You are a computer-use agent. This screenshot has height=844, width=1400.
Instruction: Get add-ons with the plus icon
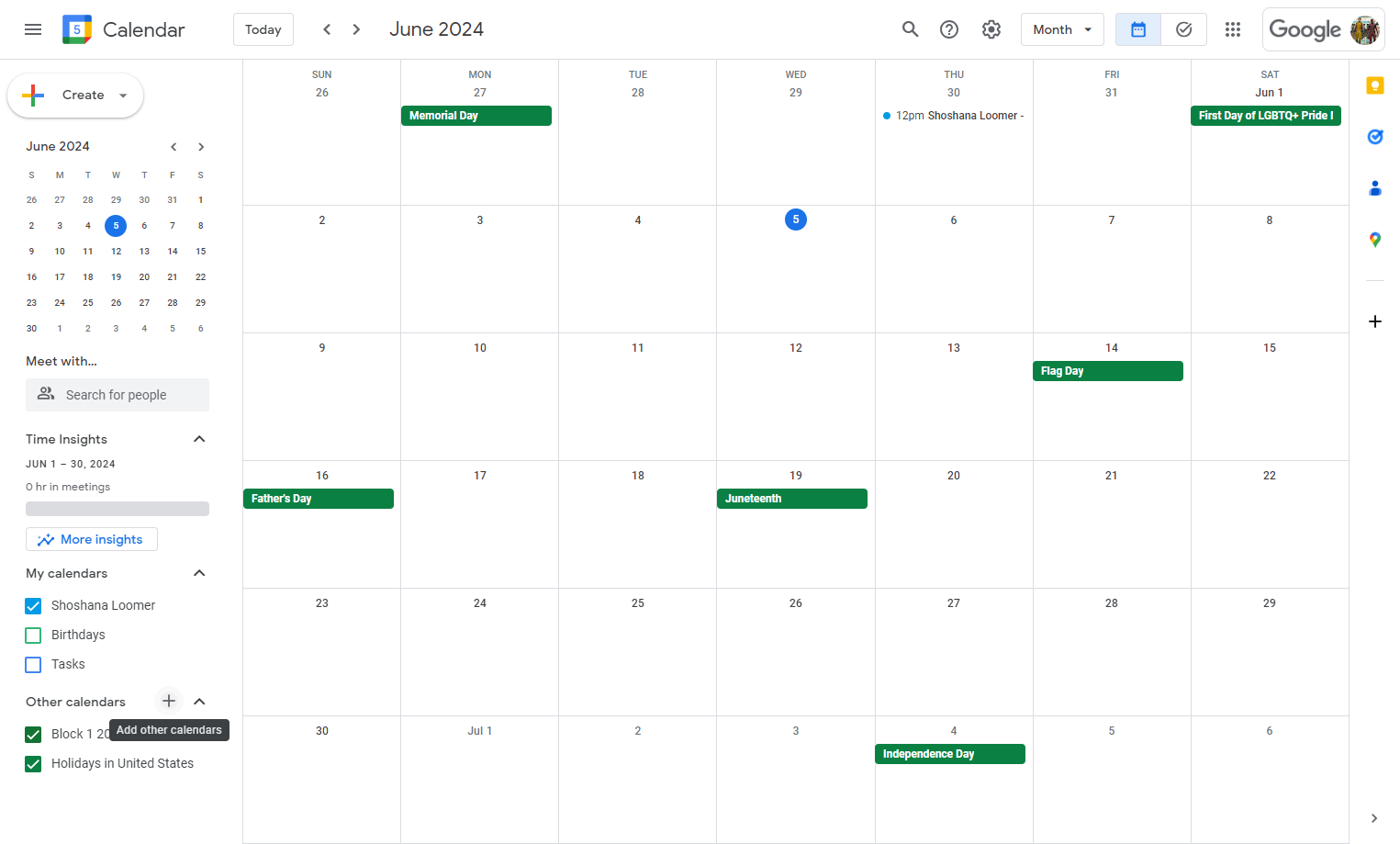(x=1374, y=321)
